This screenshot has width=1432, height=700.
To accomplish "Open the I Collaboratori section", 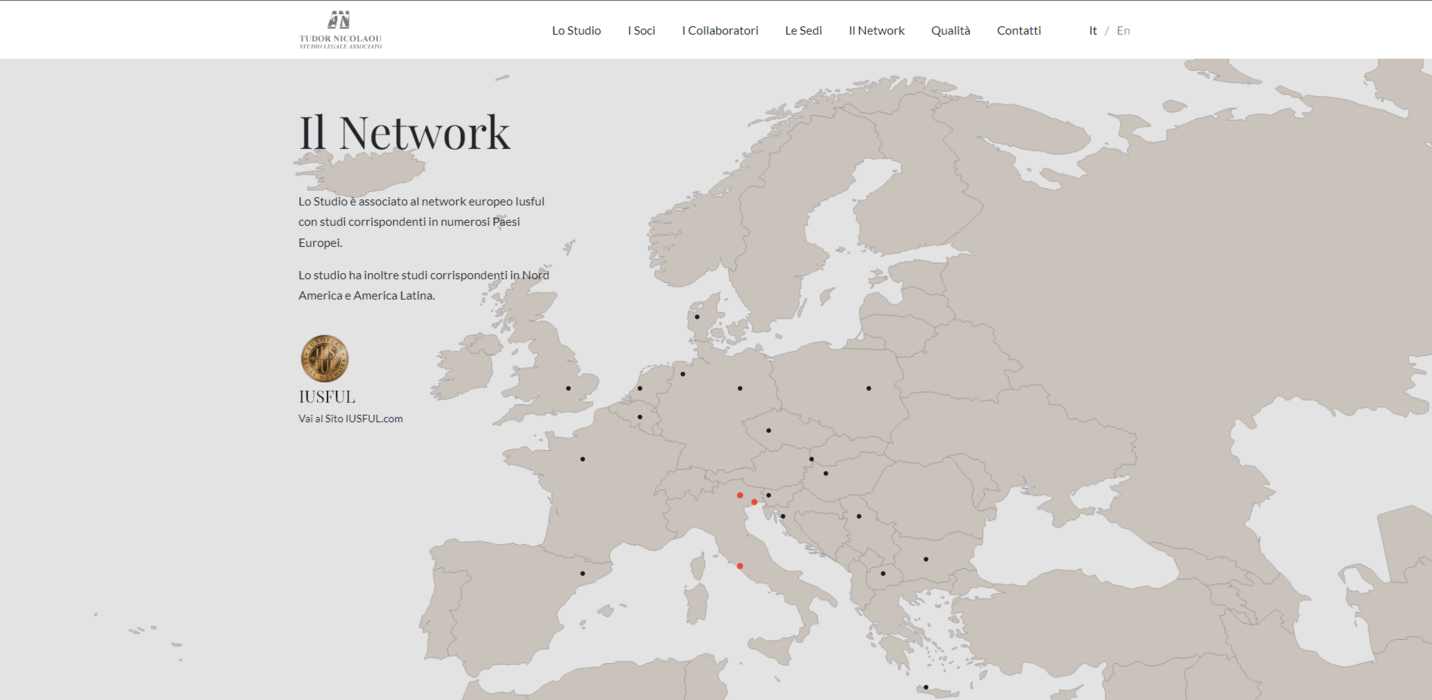I will 720,31.
